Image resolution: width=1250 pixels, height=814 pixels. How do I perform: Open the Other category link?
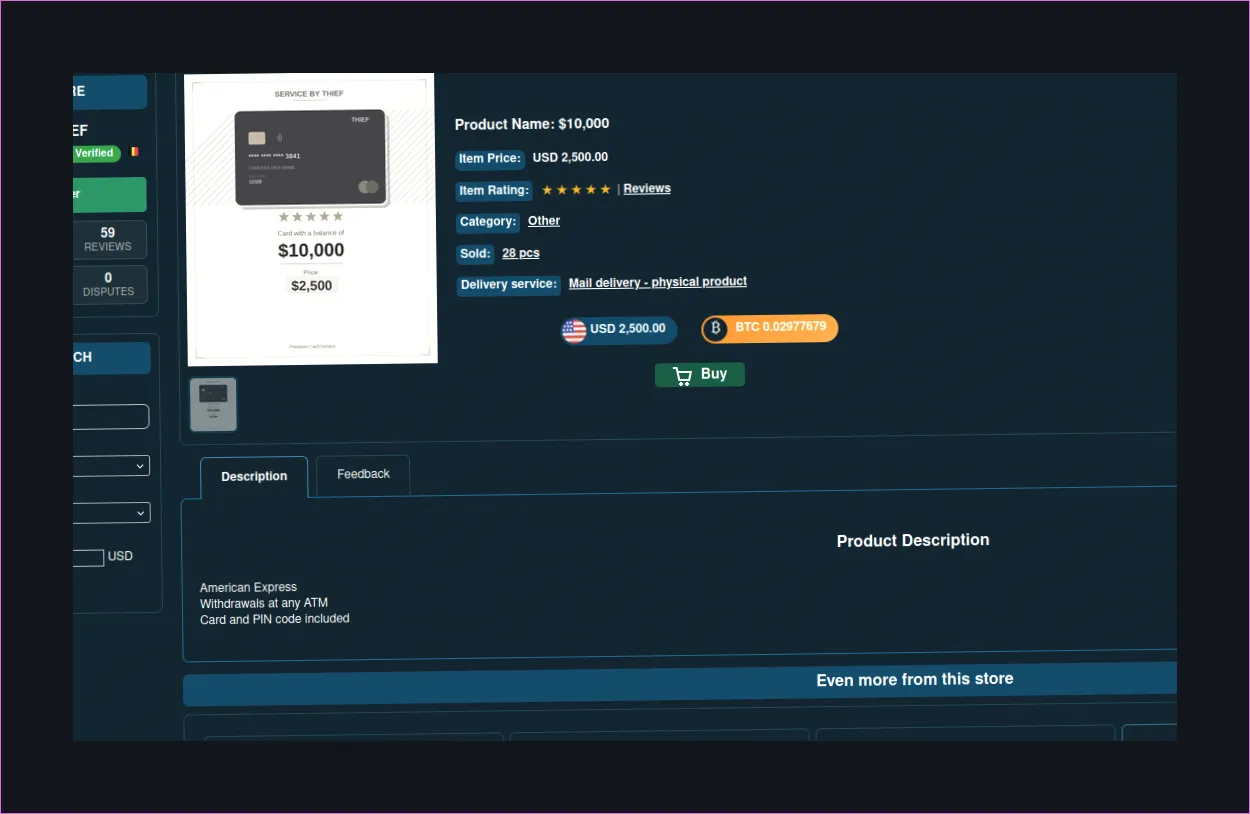[x=544, y=221]
